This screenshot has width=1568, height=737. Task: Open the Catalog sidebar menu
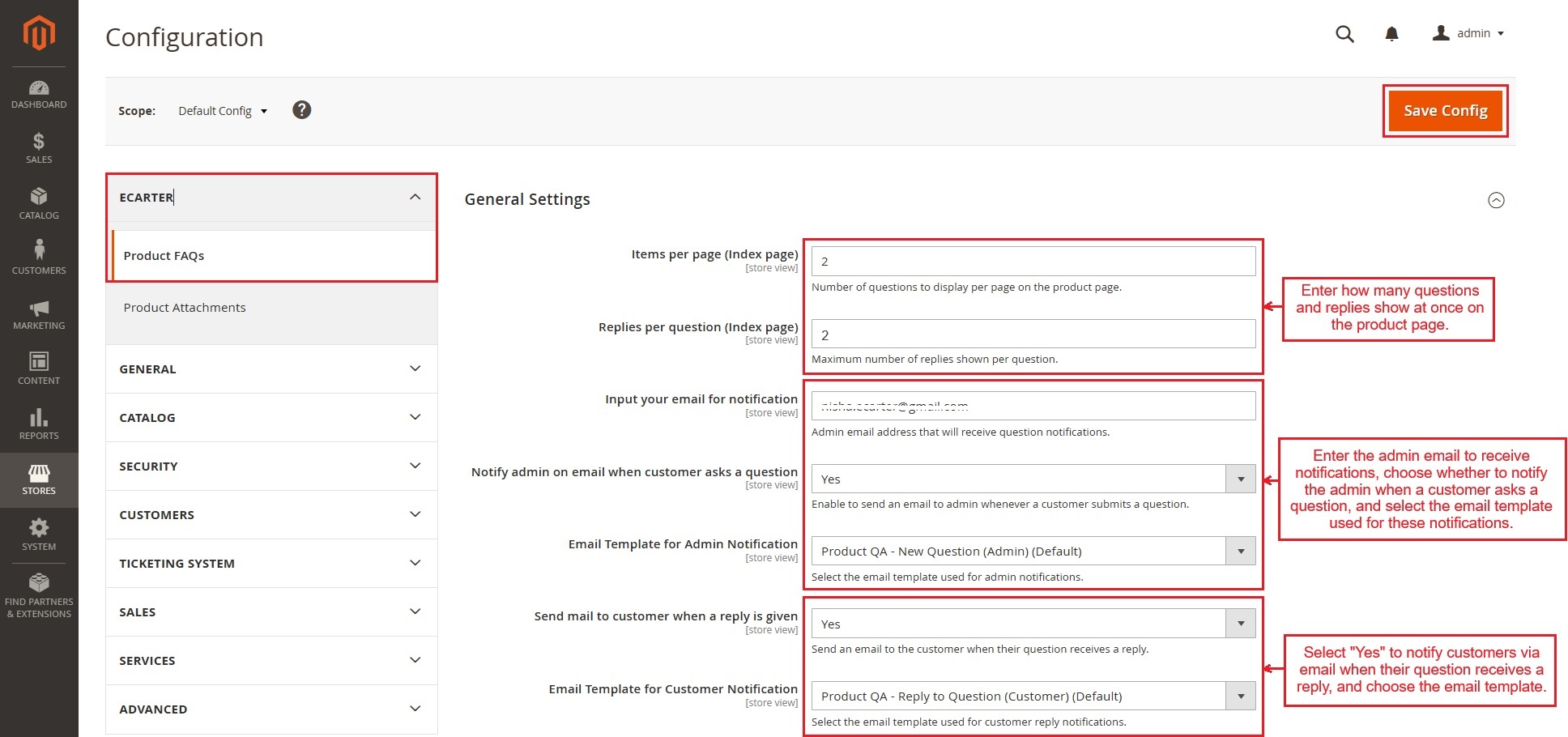click(39, 204)
